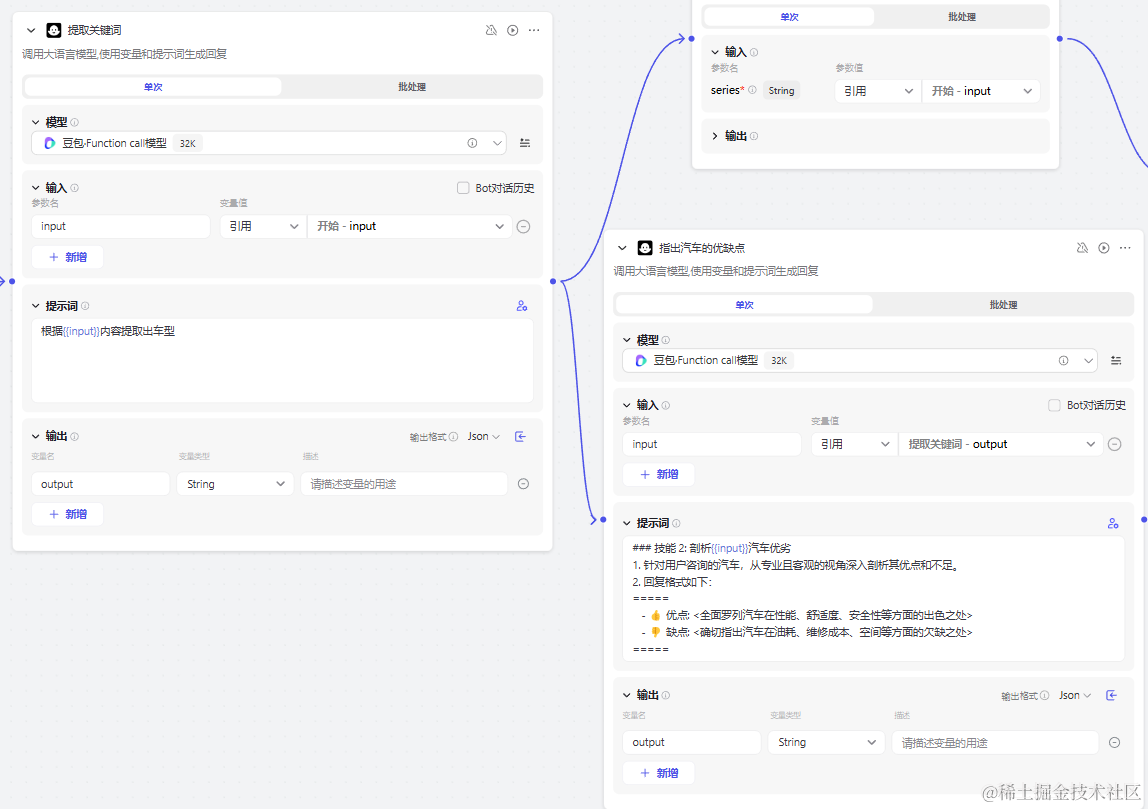Click input connection port of 指出汽车的优缺点 node
The width and height of the screenshot is (1148, 809).
[x=603, y=520]
